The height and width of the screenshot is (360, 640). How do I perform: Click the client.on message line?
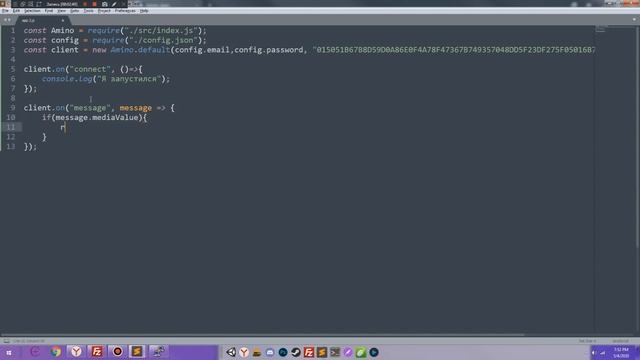pos(99,108)
